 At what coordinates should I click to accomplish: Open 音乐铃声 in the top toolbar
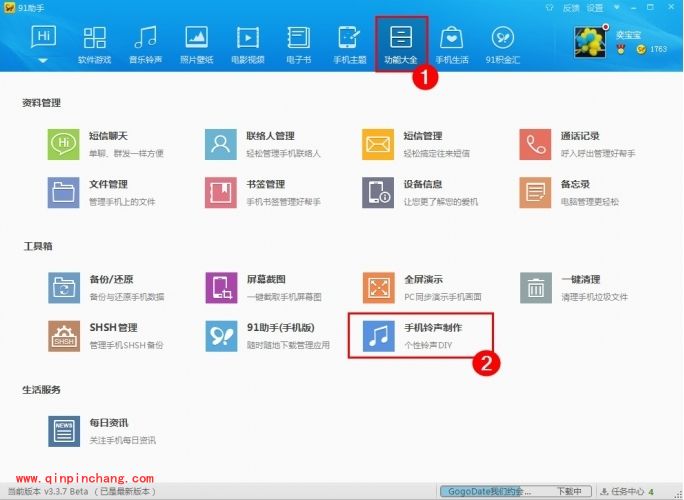(x=146, y=45)
